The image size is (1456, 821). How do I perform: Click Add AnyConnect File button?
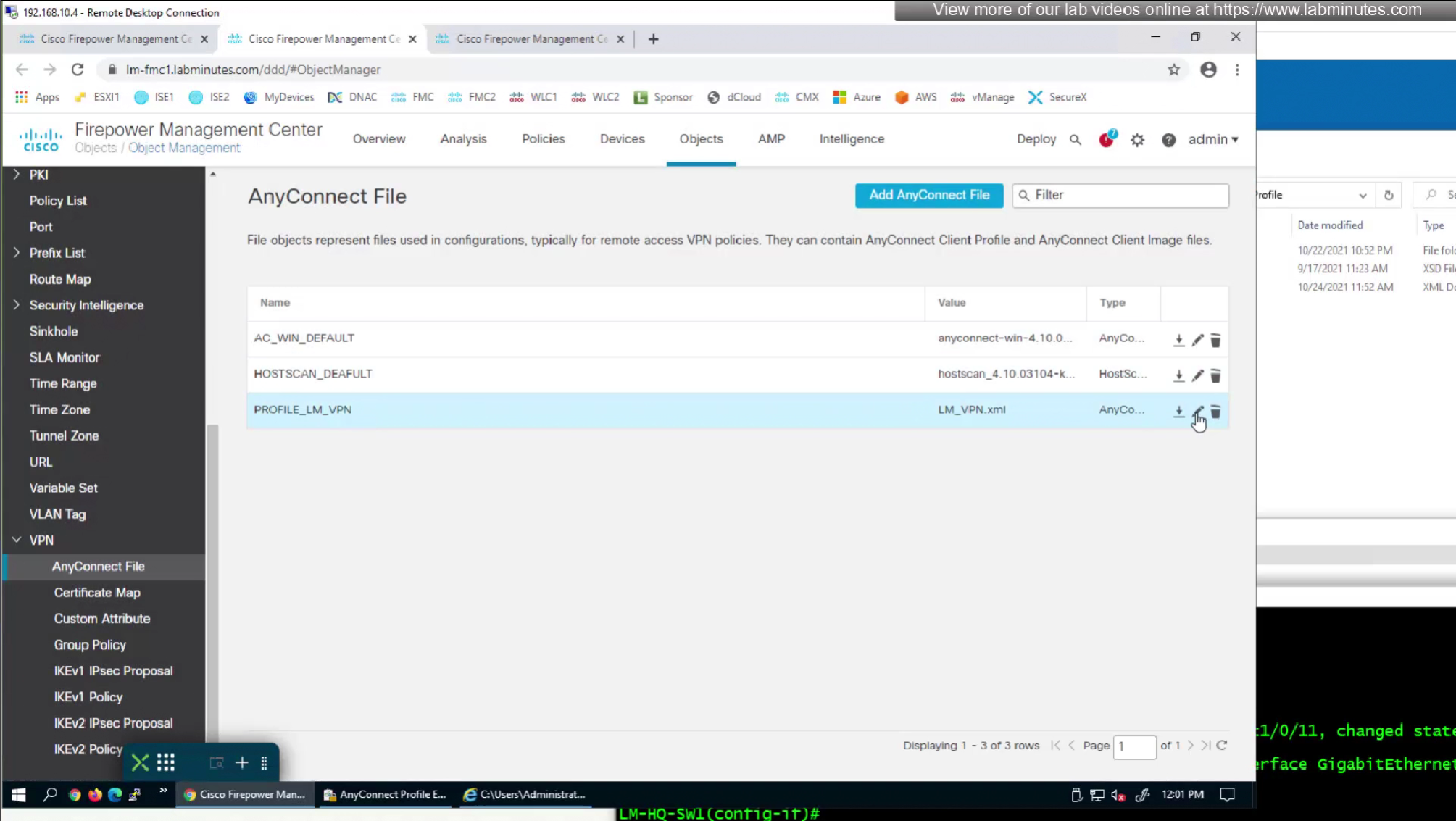pos(928,195)
